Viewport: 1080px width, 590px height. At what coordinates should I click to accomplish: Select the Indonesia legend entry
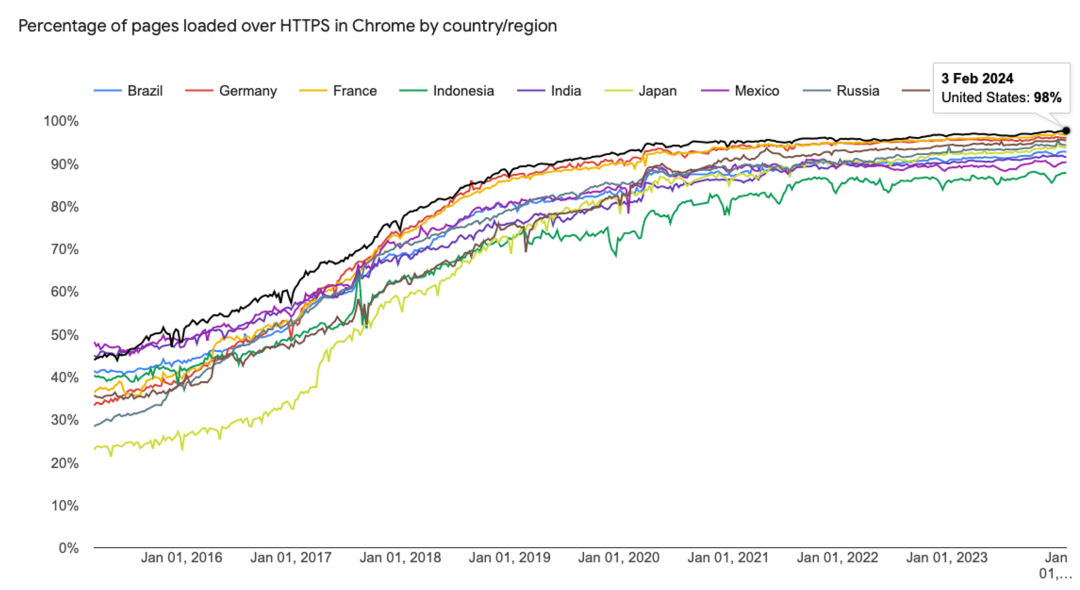pos(463,91)
